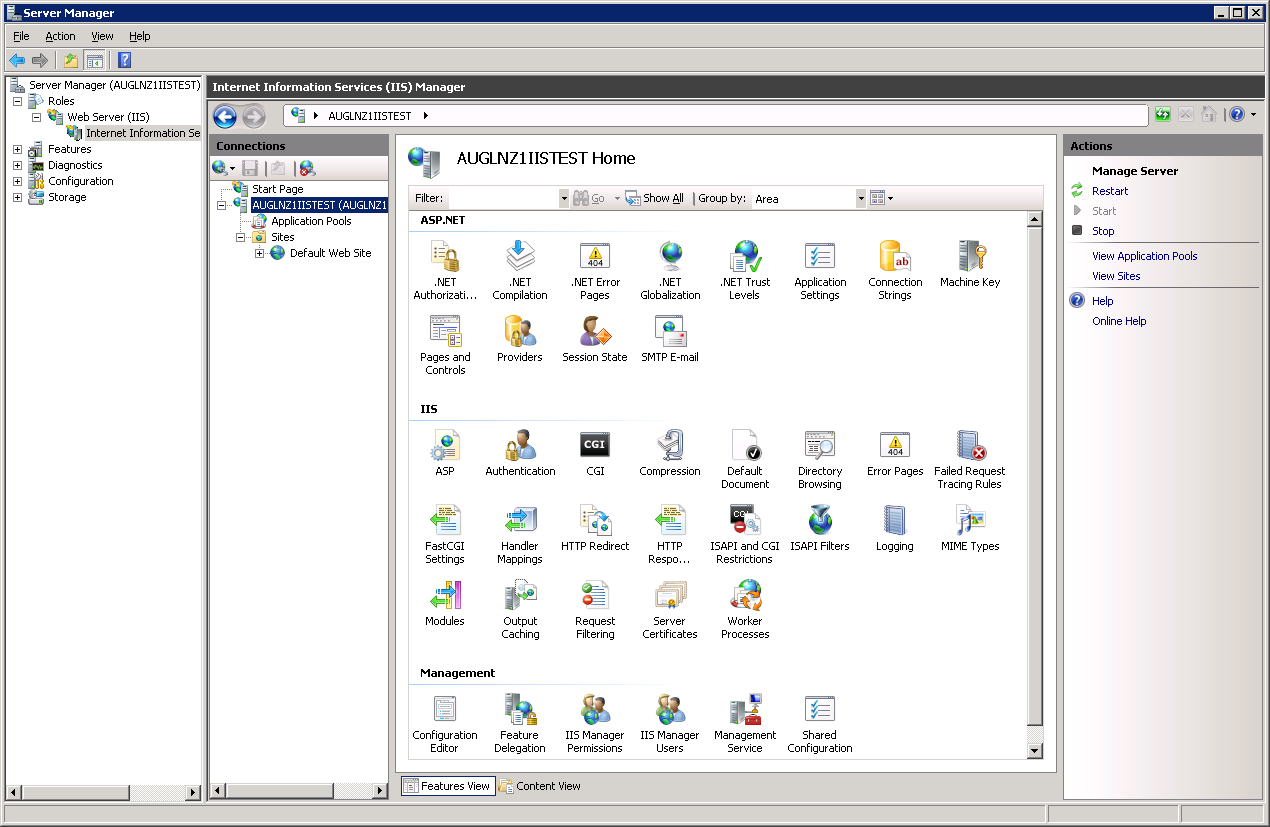Image resolution: width=1270 pixels, height=827 pixels.
Task: Select the Configuration Editor icon
Action: [x=445, y=710]
